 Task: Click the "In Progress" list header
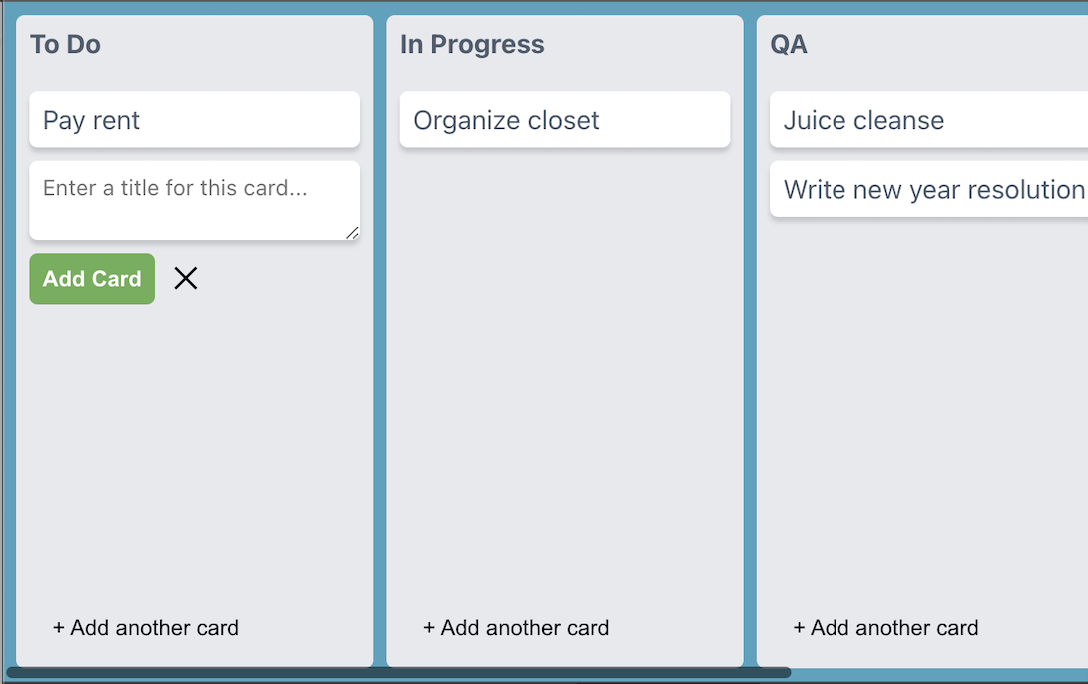[x=472, y=44]
